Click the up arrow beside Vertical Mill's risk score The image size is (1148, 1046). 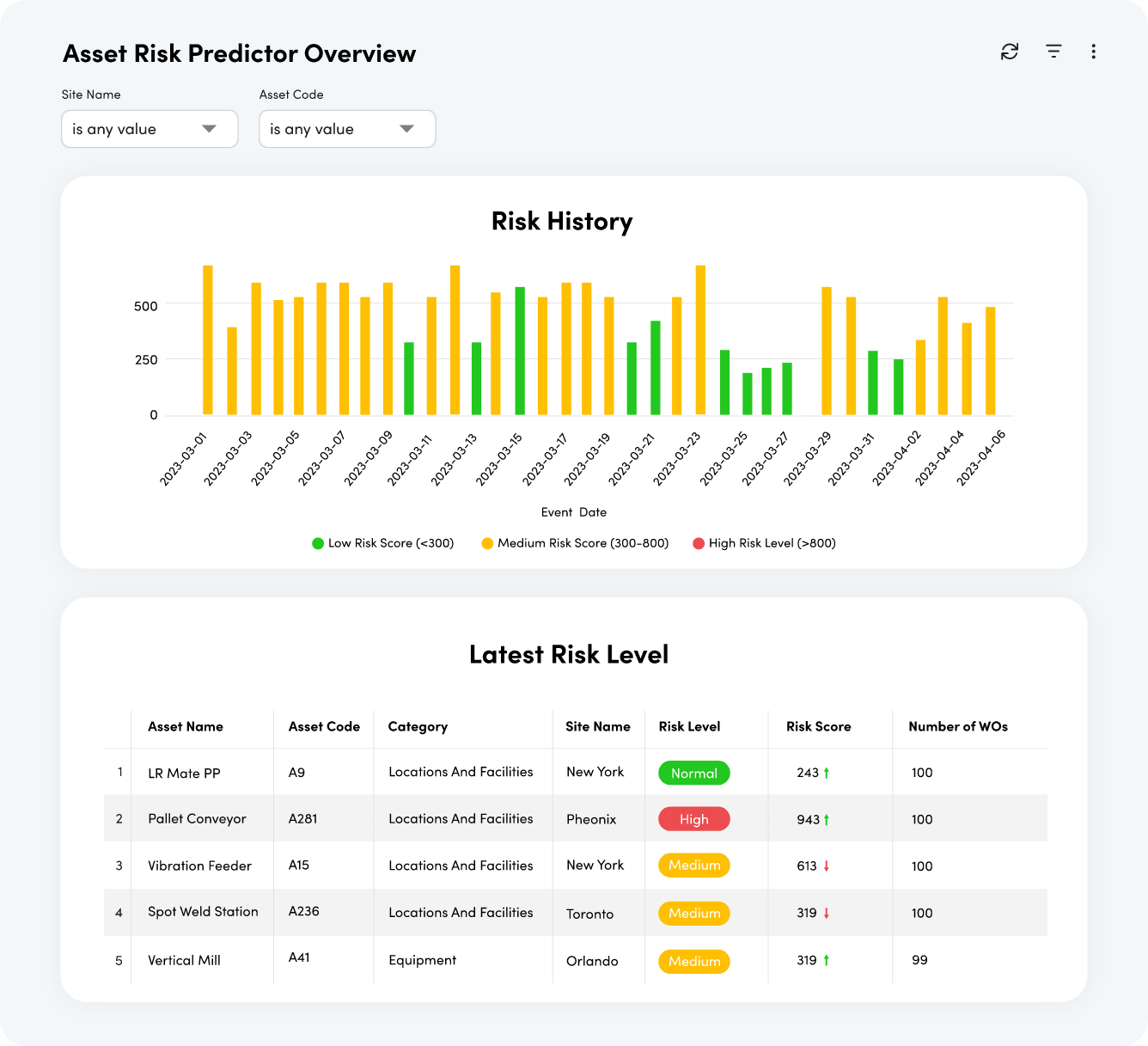point(827,960)
